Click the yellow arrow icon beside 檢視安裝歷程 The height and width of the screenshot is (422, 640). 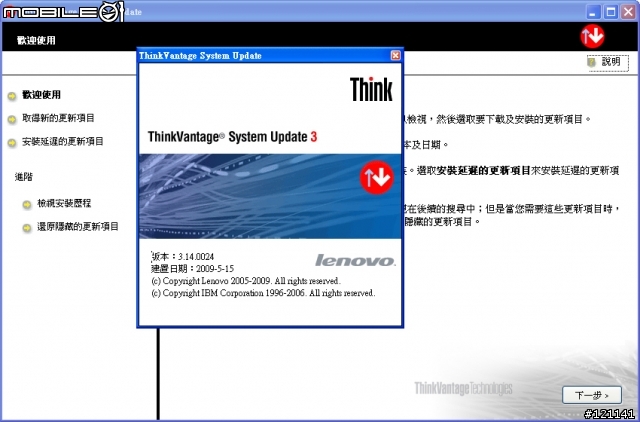(x=27, y=204)
